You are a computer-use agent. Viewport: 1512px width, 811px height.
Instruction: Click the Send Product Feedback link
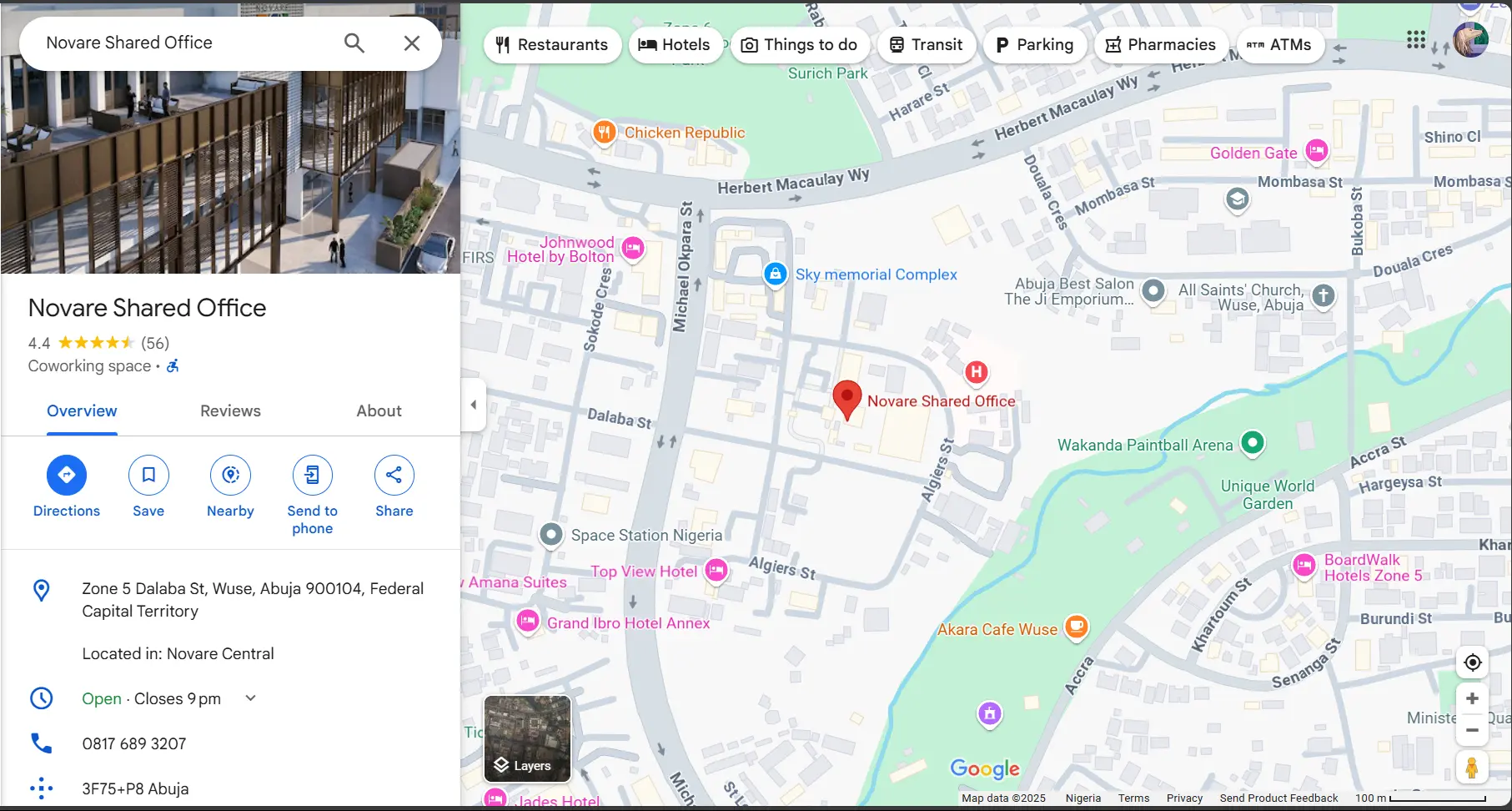[x=1278, y=798]
